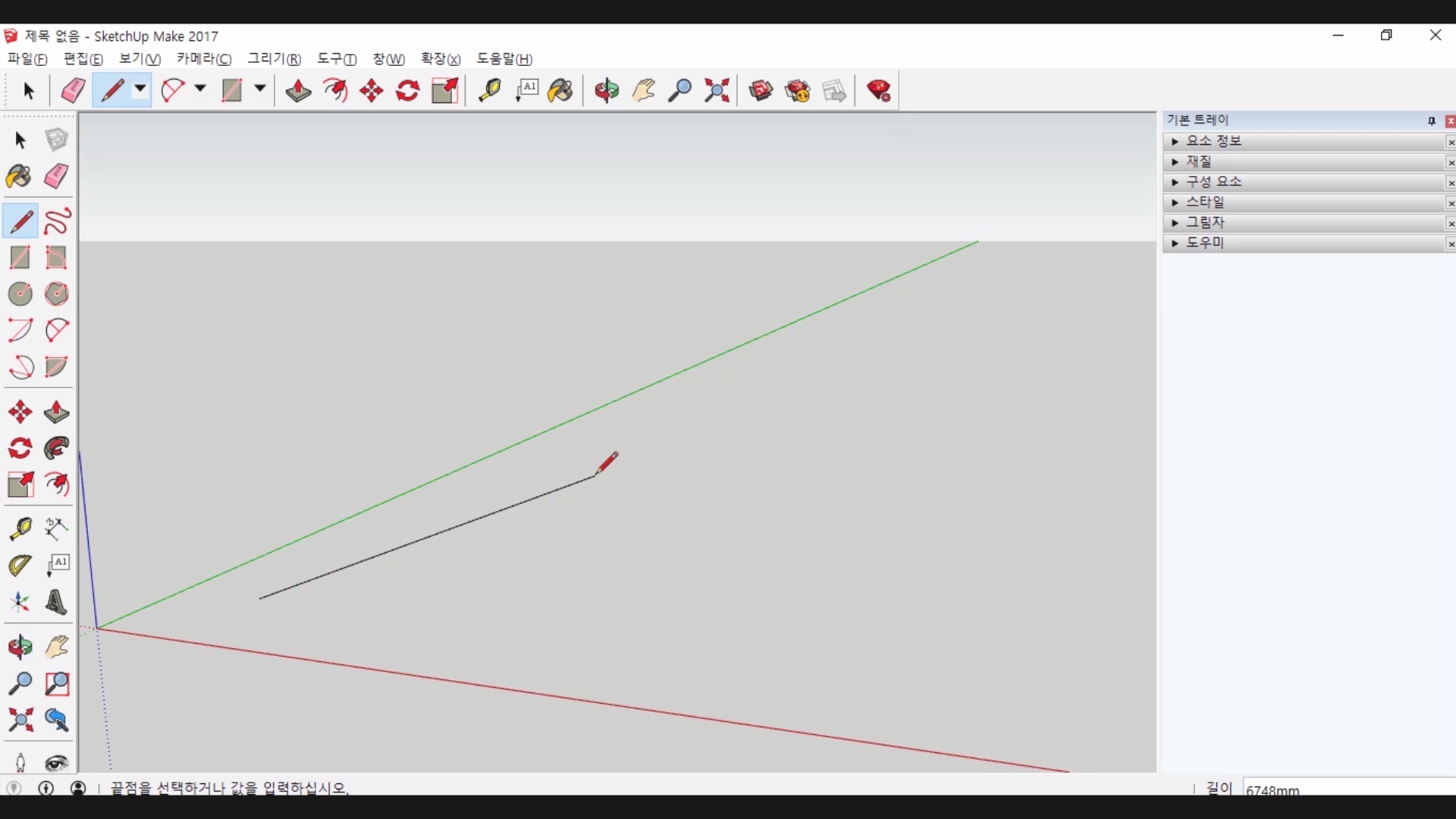1456x819 pixels.
Task: Choose the Freehand tool in left toolbar
Action: (57, 221)
